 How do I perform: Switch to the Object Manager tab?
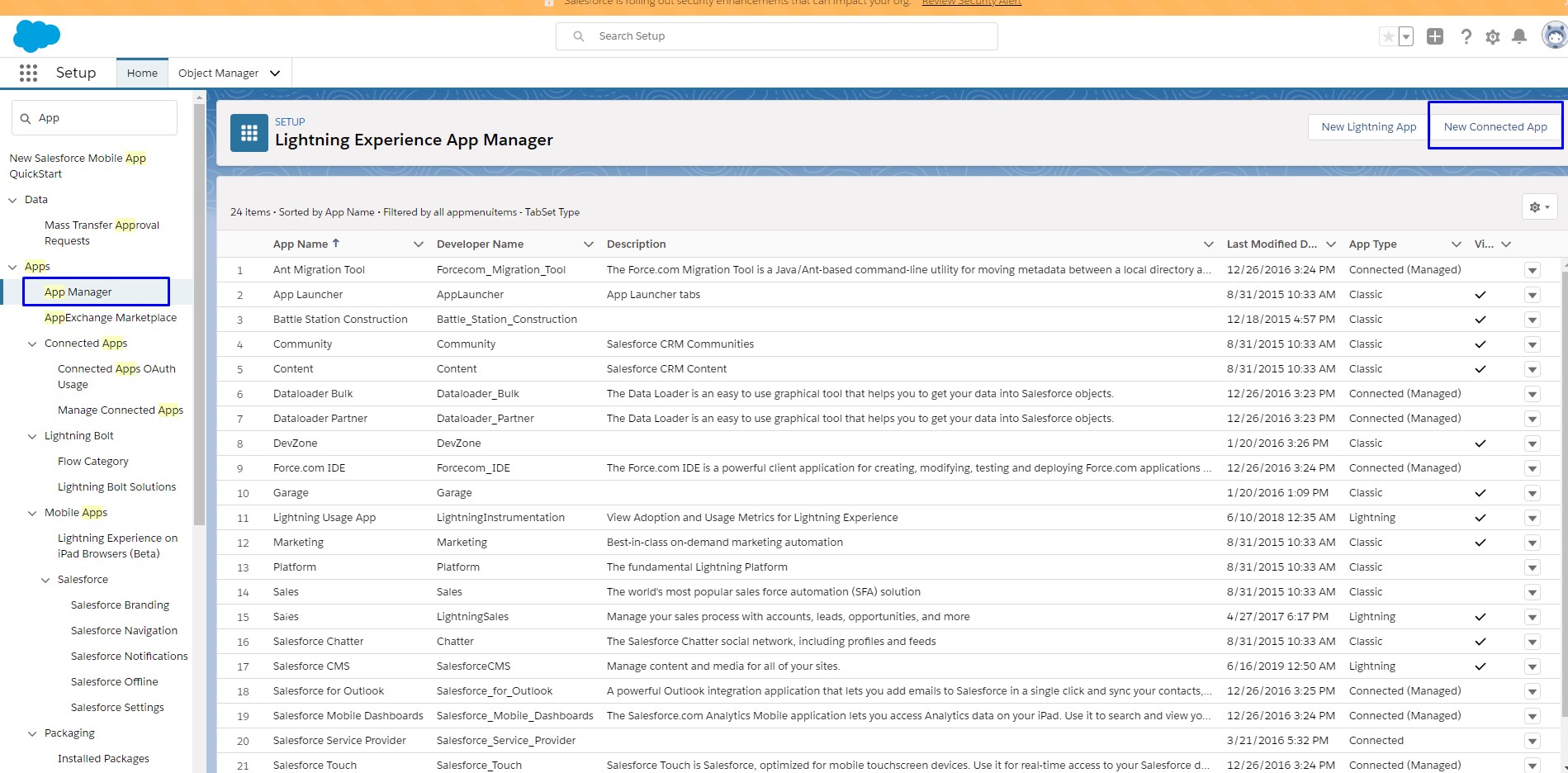(x=218, y=73)
